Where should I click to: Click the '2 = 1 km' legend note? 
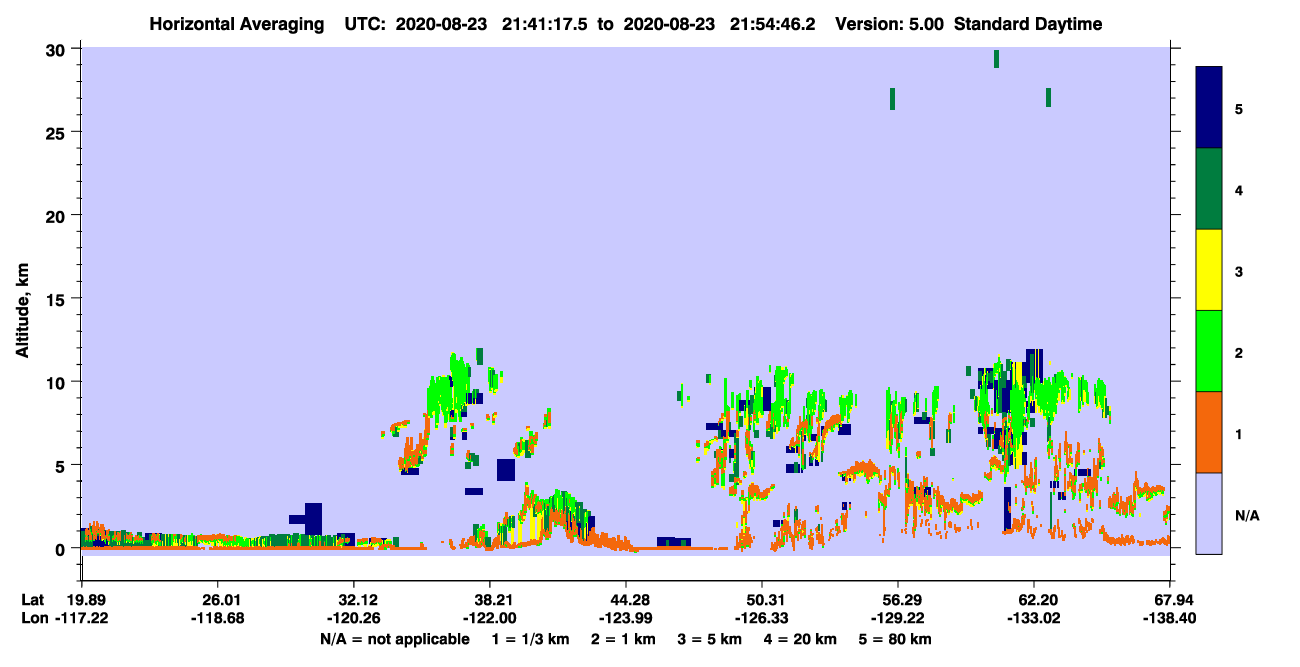click(x=624, y=639)
